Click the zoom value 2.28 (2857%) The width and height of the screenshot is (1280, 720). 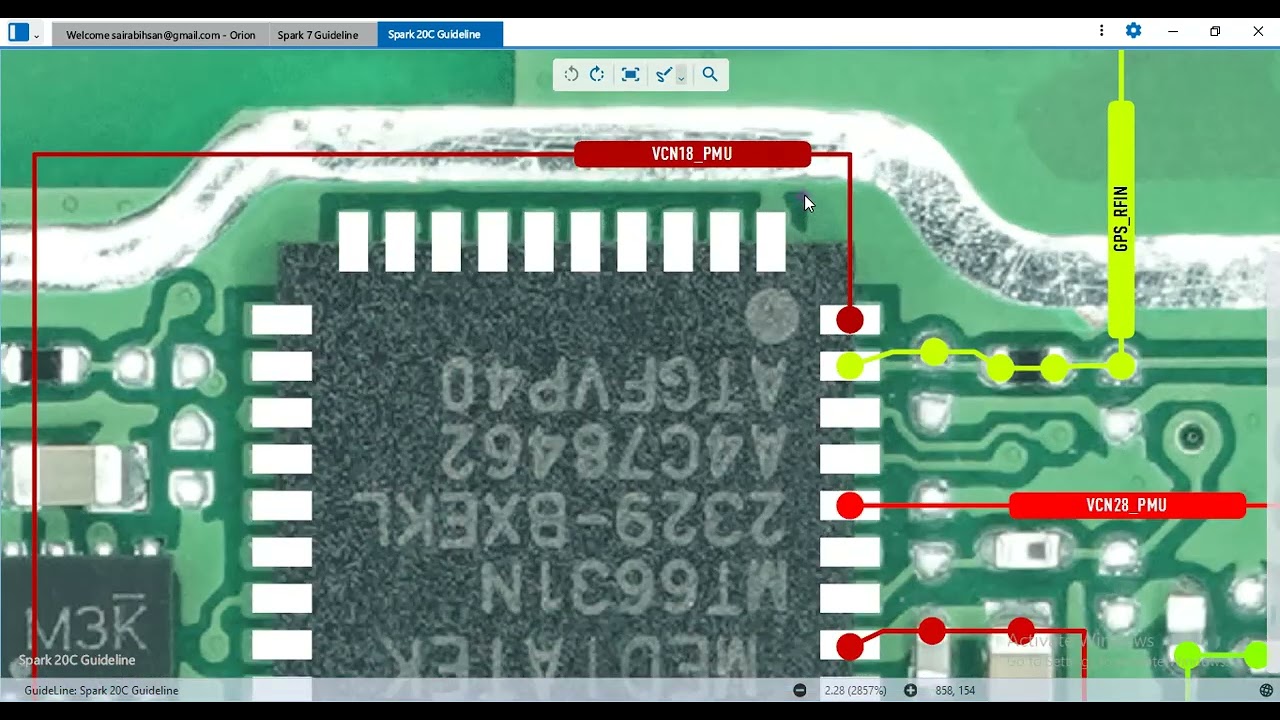[x=855, y=690]
